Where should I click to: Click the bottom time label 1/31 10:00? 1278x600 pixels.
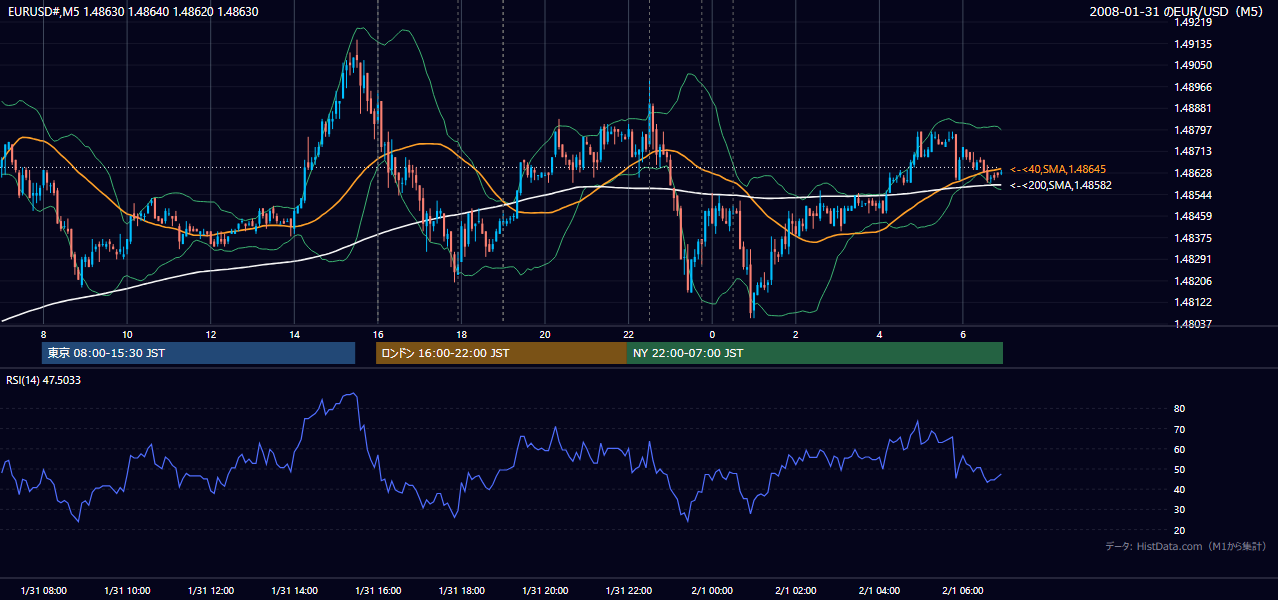(x=127, y=591)
